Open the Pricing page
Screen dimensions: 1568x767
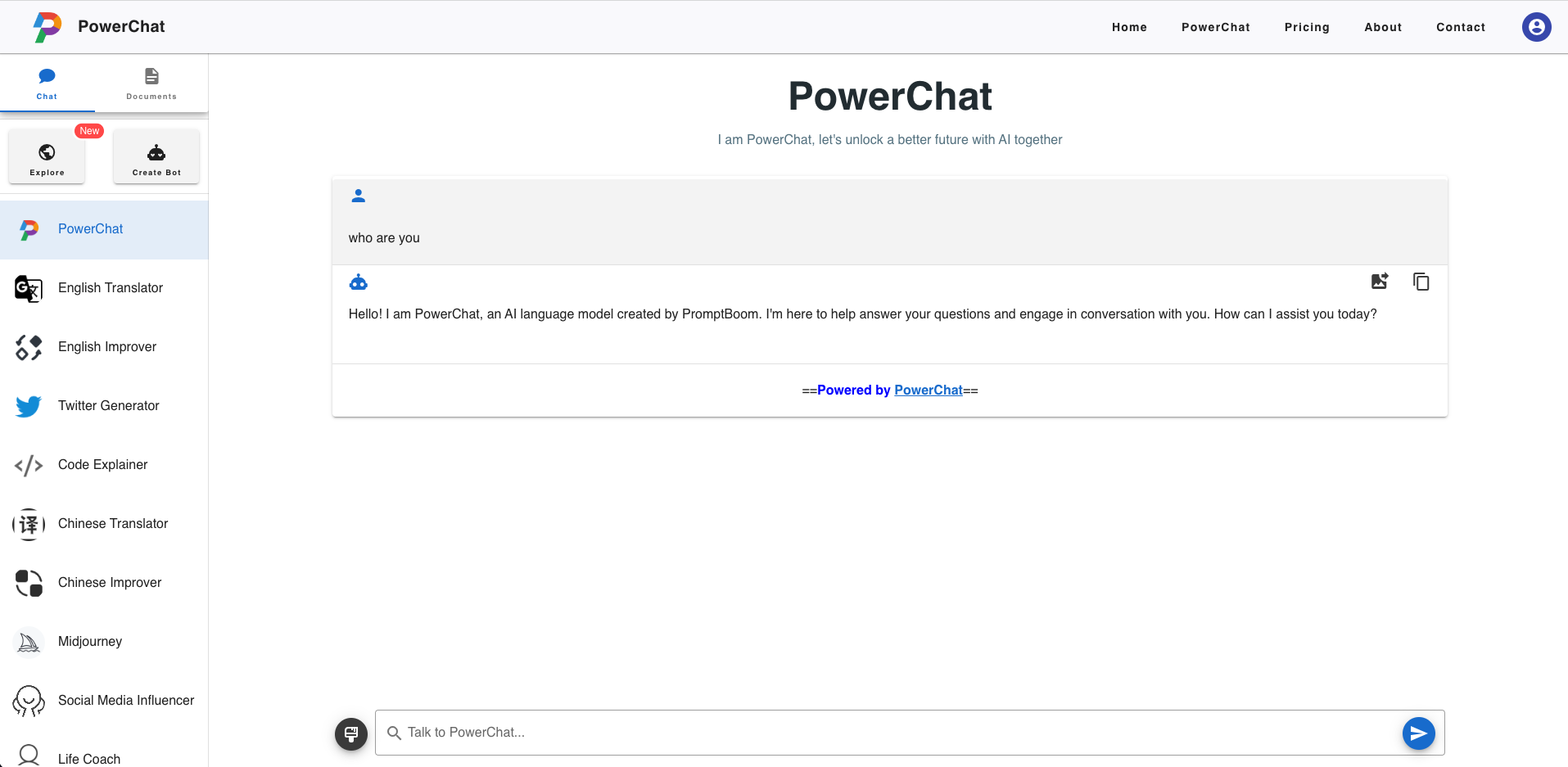[1307, 27]
